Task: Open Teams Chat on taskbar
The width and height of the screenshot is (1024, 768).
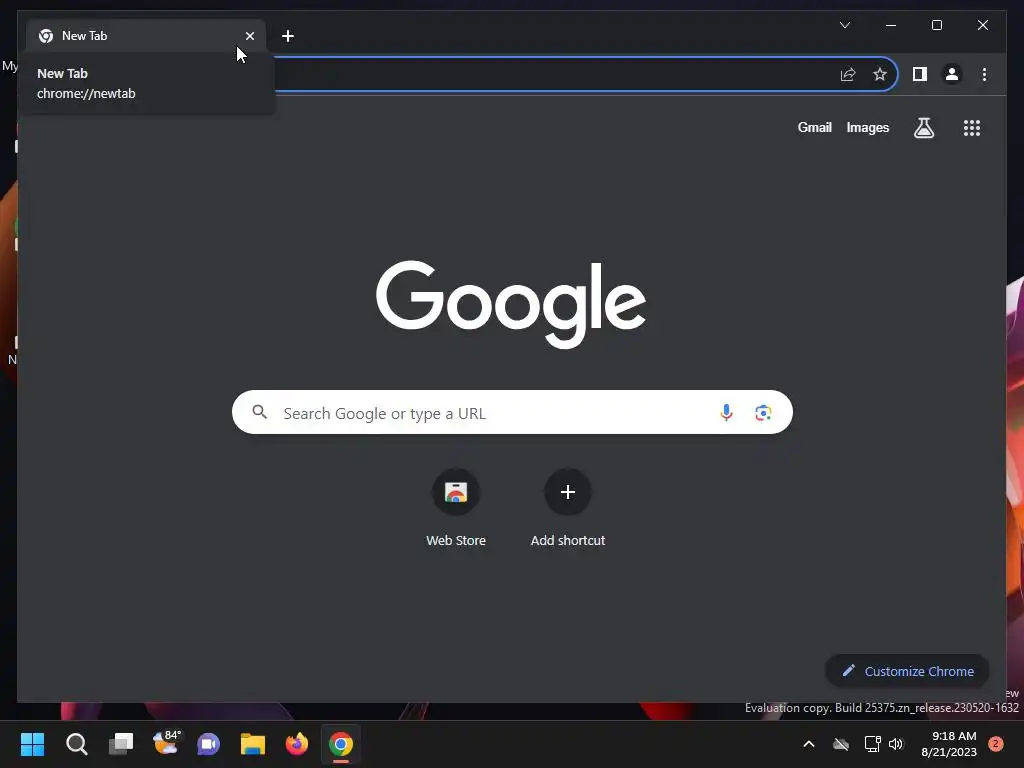Action: tap(208, 744)
